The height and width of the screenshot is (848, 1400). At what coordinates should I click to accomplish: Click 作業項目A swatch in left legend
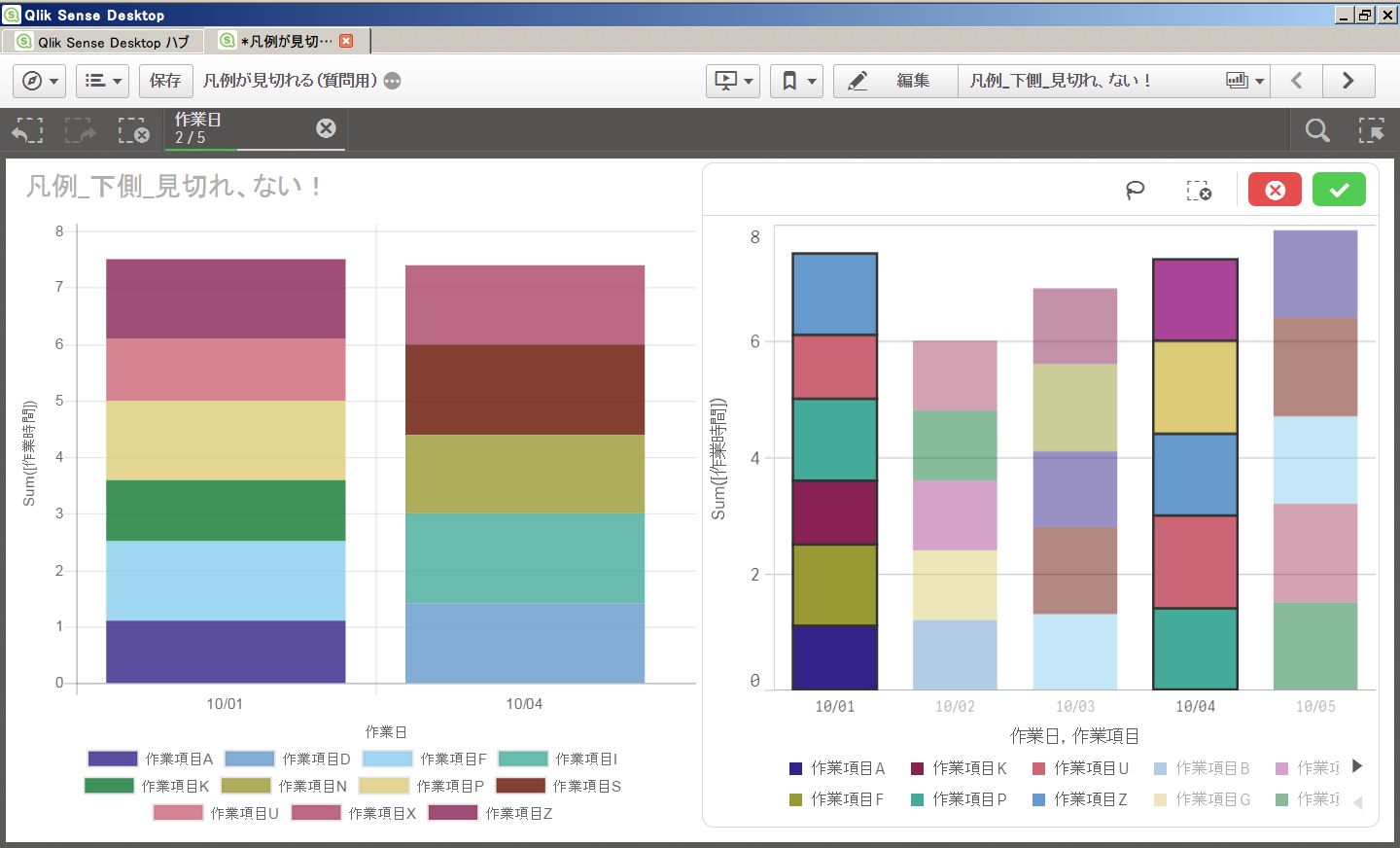[113, 759]
